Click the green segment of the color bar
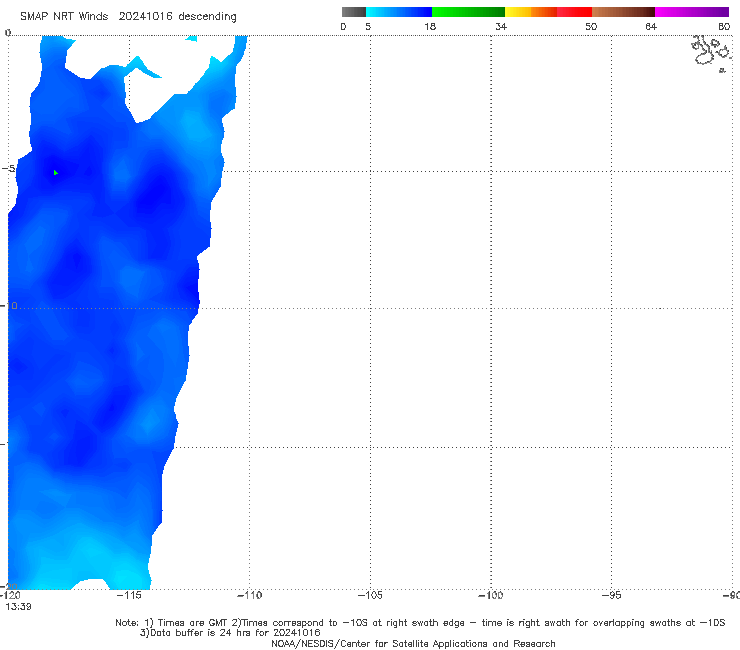Image resolution: width=740 pixels, height=650 pixels. point(468,12)
